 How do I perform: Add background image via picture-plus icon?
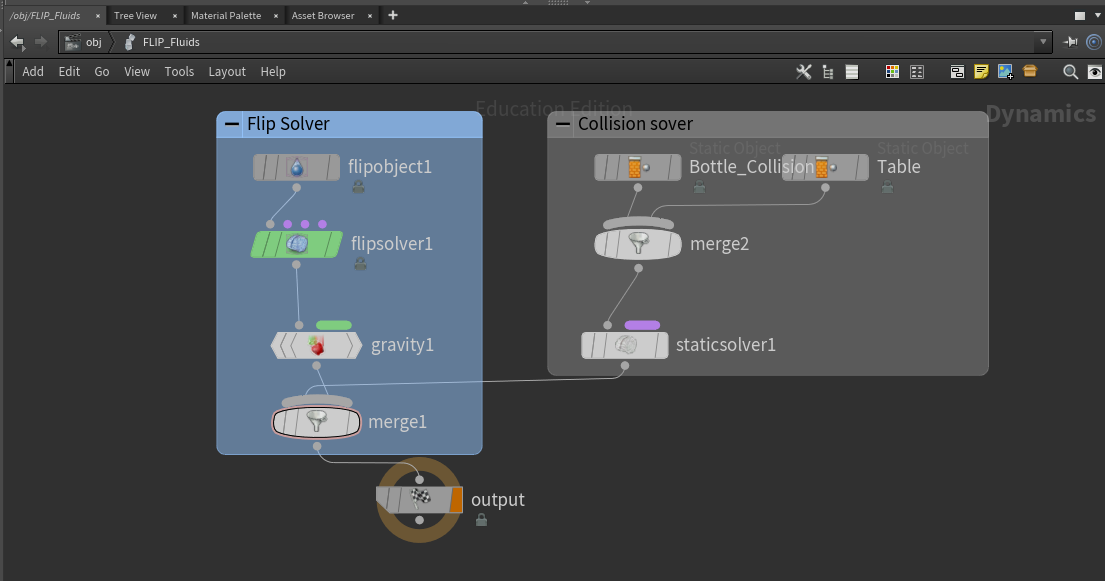1005,72
